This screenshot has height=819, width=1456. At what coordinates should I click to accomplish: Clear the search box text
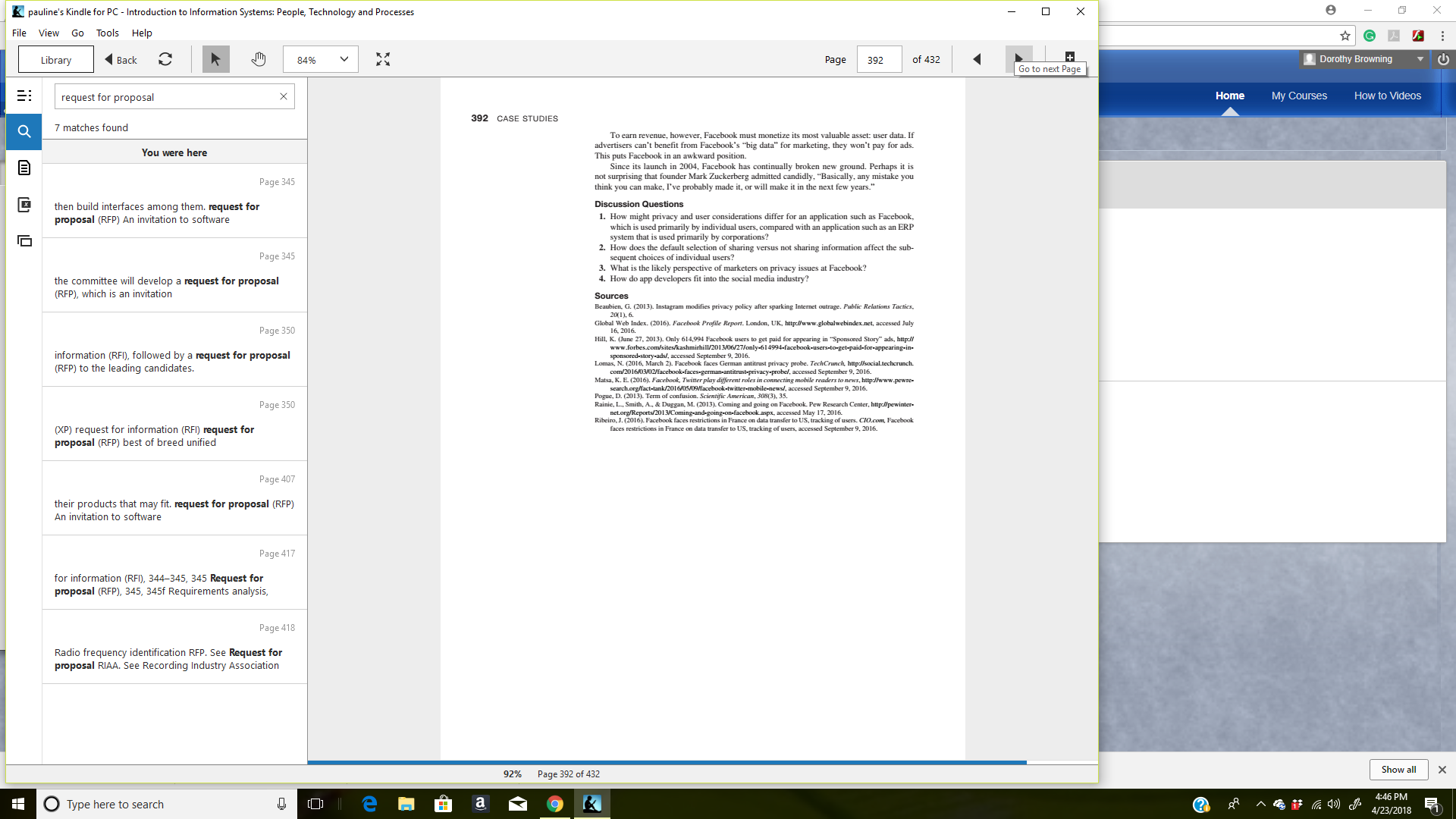pyautogui.click(x=284, y=96)
